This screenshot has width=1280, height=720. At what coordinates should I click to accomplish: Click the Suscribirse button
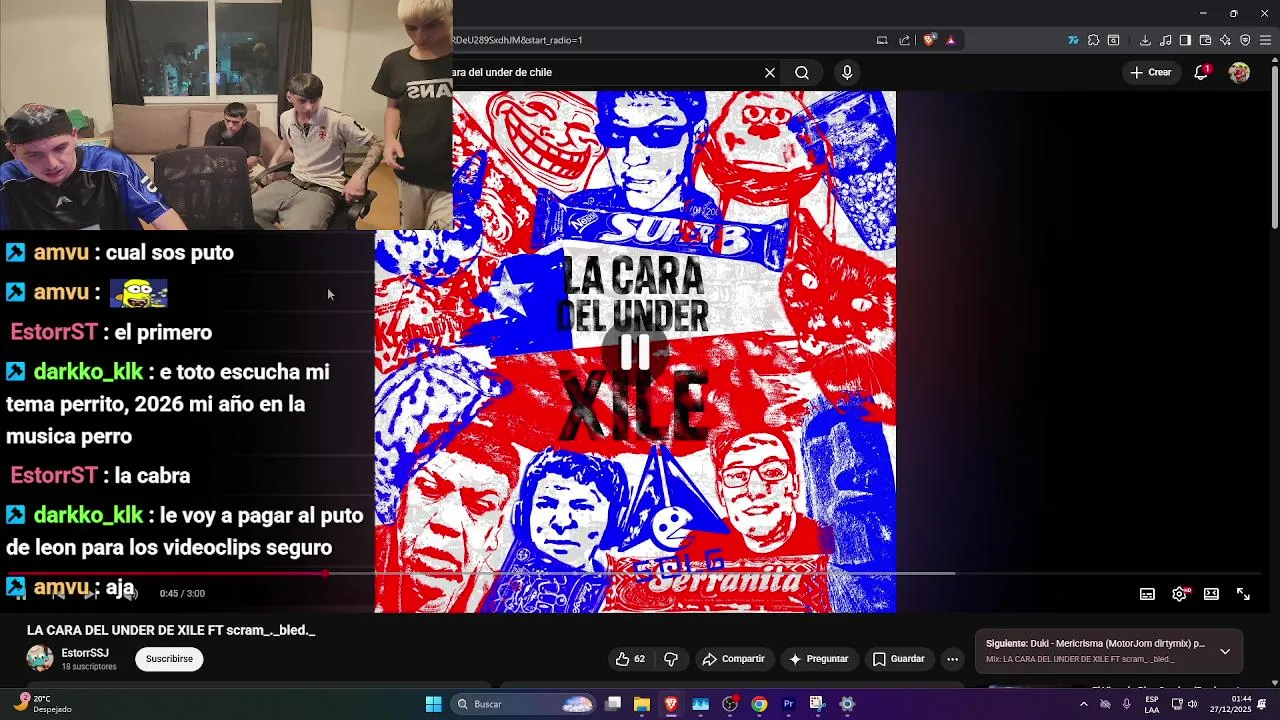(x=169, y=659)
